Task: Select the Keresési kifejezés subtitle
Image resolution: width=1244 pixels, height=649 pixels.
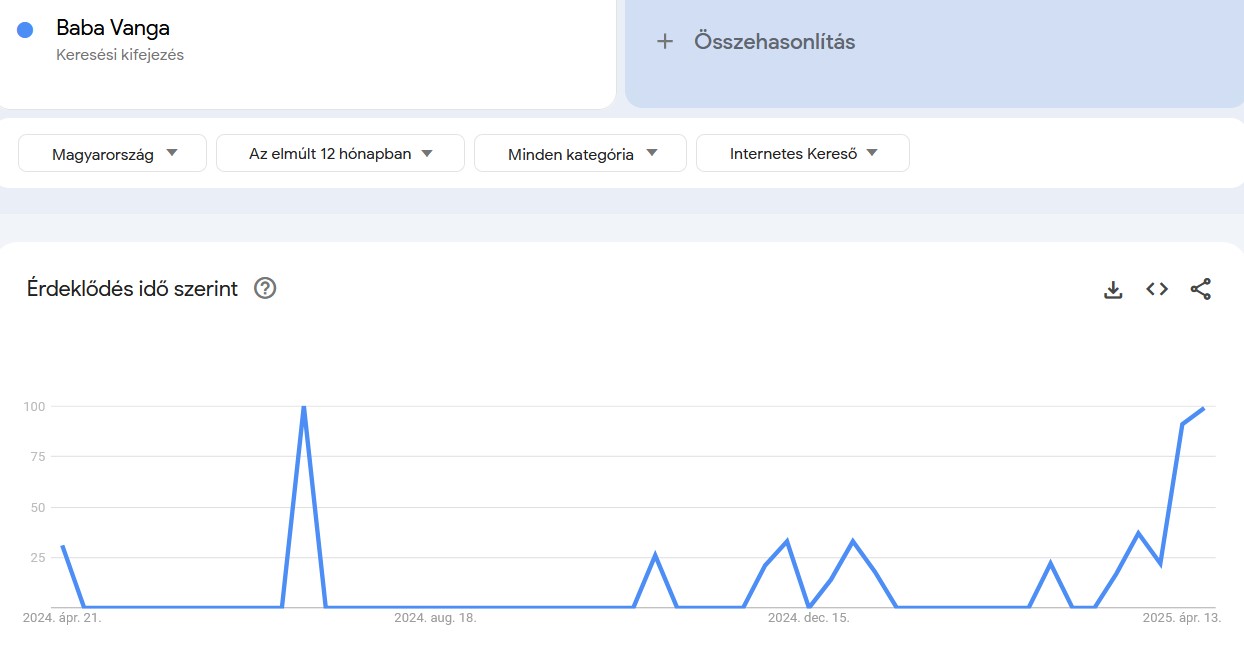Action: (120, 55)
